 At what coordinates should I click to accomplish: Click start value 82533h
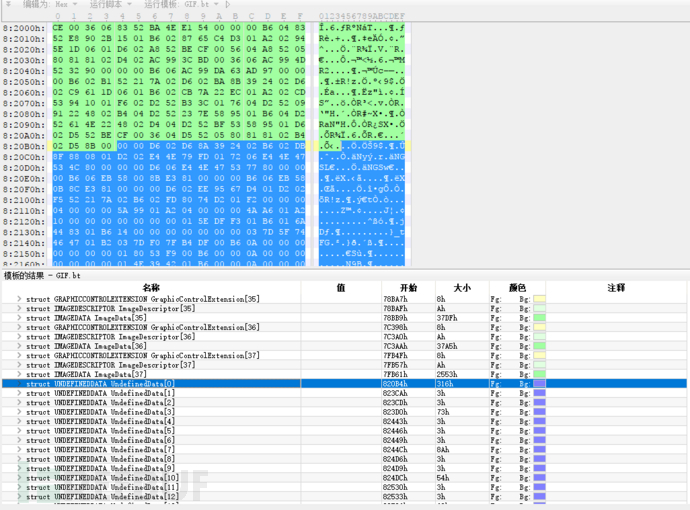pyautogui.click(x=396, y=497)
